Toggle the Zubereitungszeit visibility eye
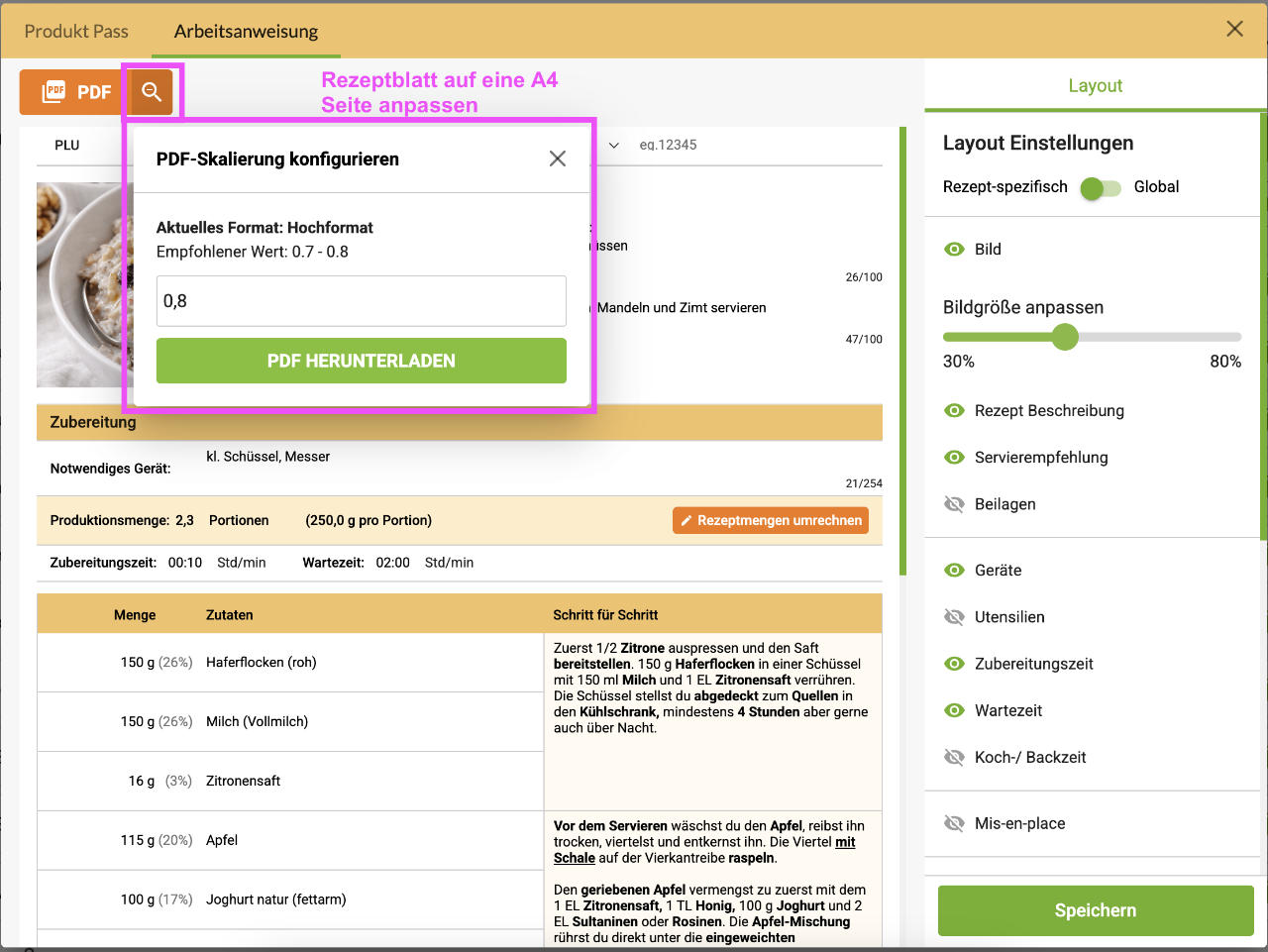 click(x=954, y=665)
